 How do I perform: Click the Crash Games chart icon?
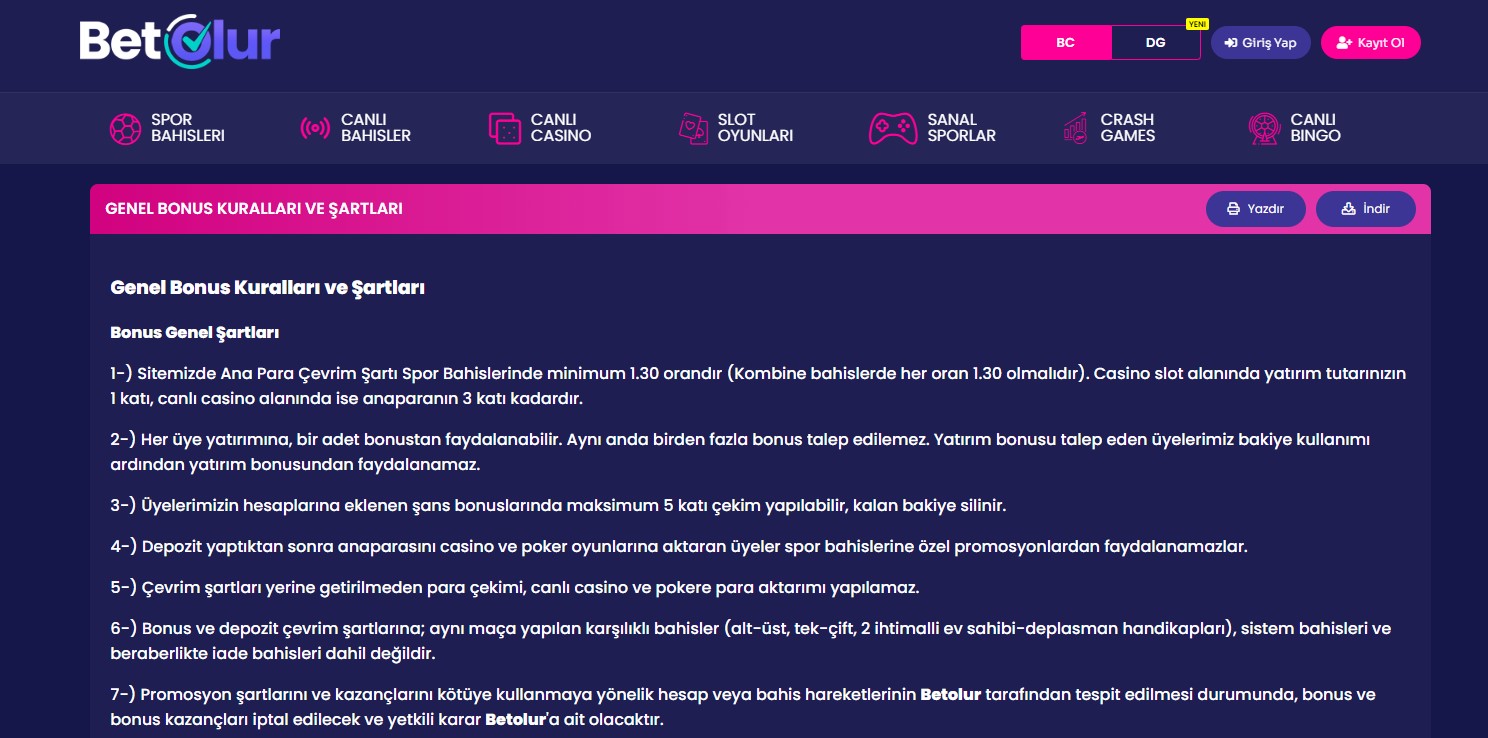click(1076, 128)
